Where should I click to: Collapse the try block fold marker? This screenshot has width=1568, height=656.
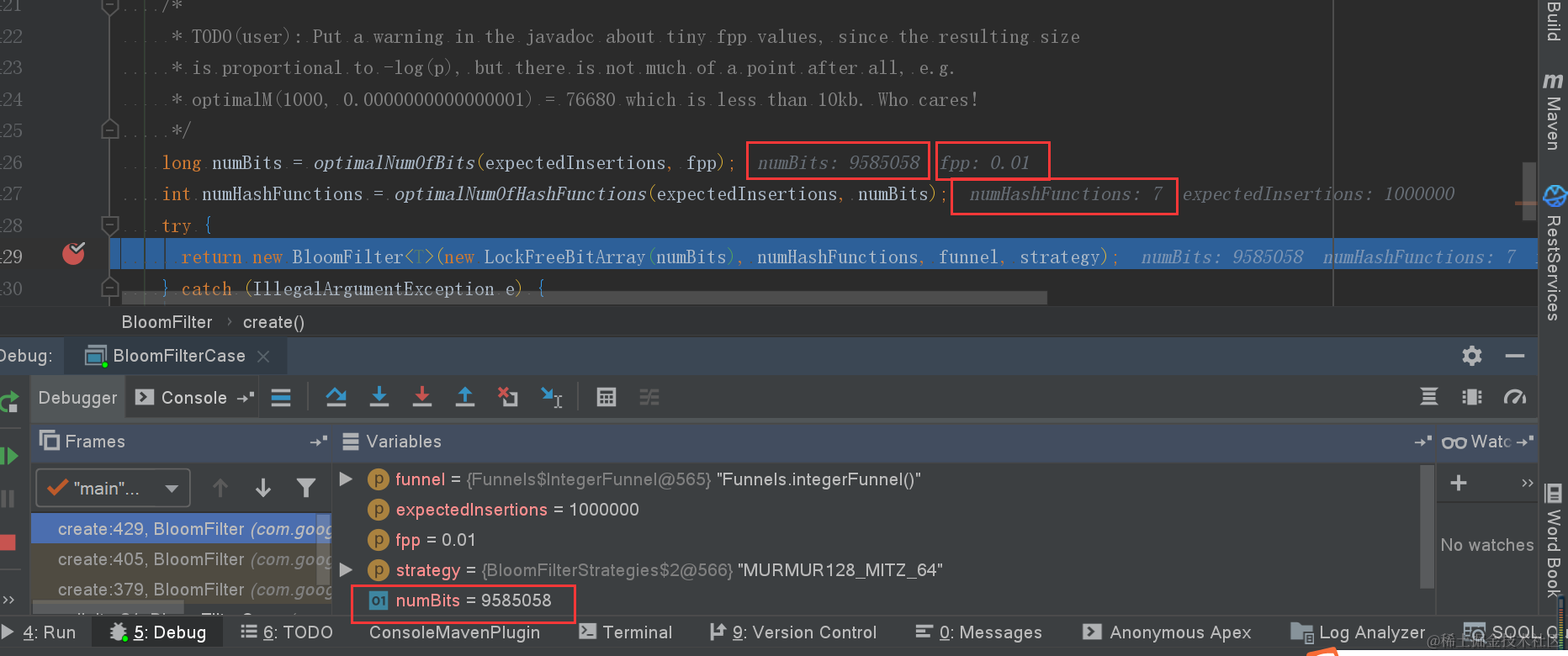point(109,225)
